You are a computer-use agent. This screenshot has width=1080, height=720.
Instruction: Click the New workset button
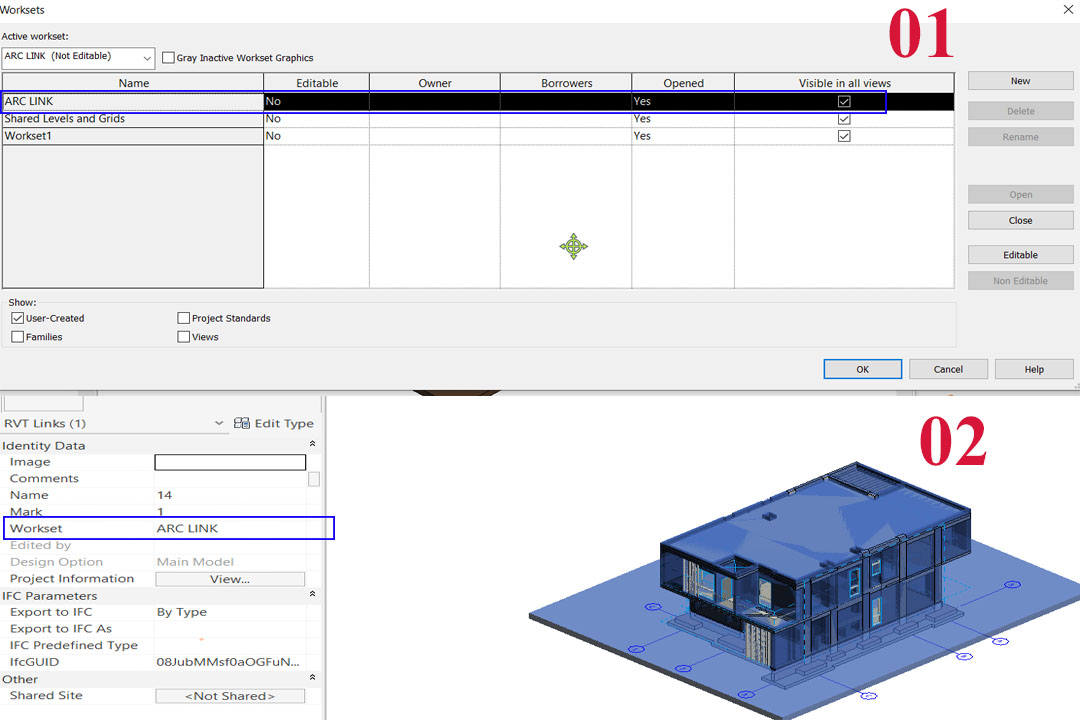coord(1020,81)
